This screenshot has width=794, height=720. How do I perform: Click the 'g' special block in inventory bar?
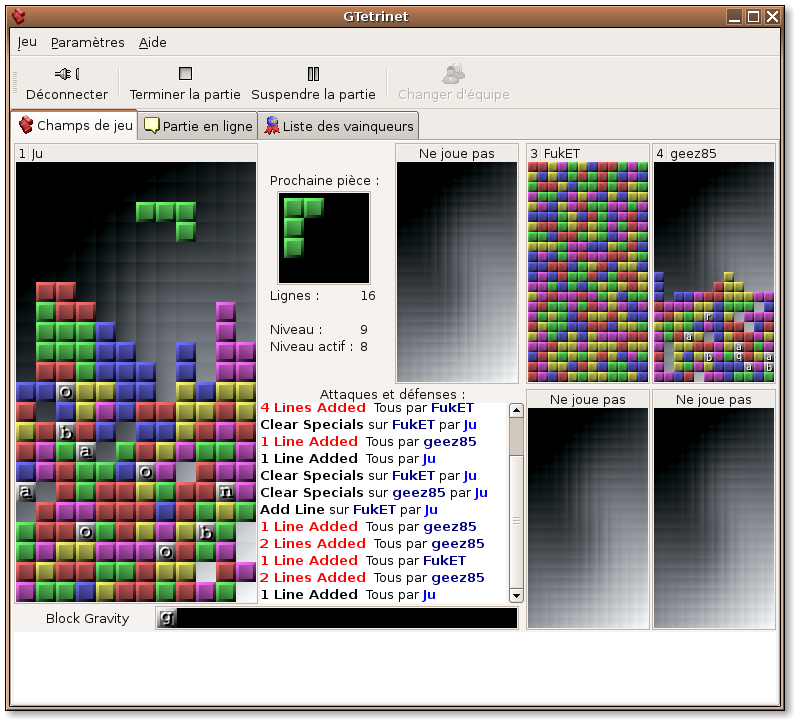(x=167, y=618)
